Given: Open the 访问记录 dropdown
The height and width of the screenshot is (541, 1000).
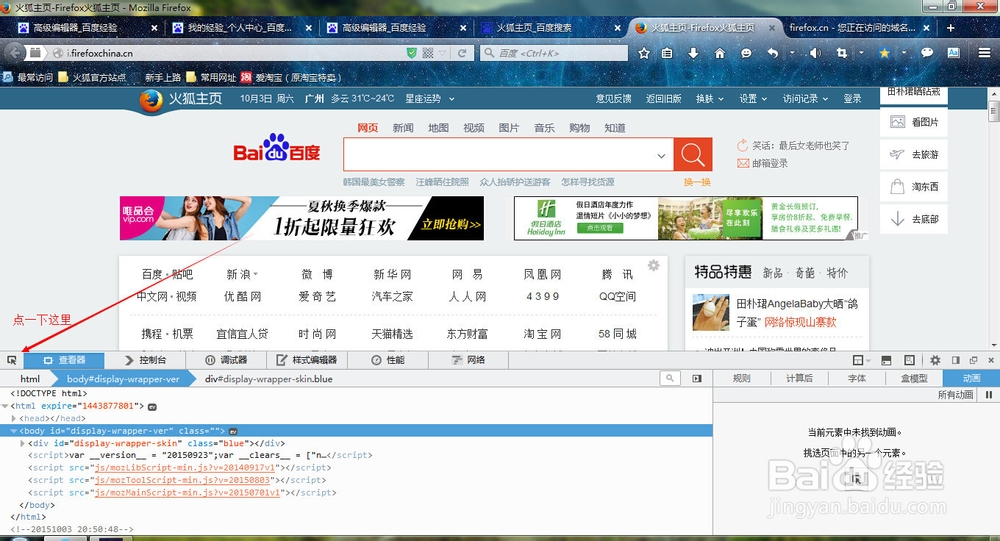Looking at the screenshot, I should coord(805,98).
